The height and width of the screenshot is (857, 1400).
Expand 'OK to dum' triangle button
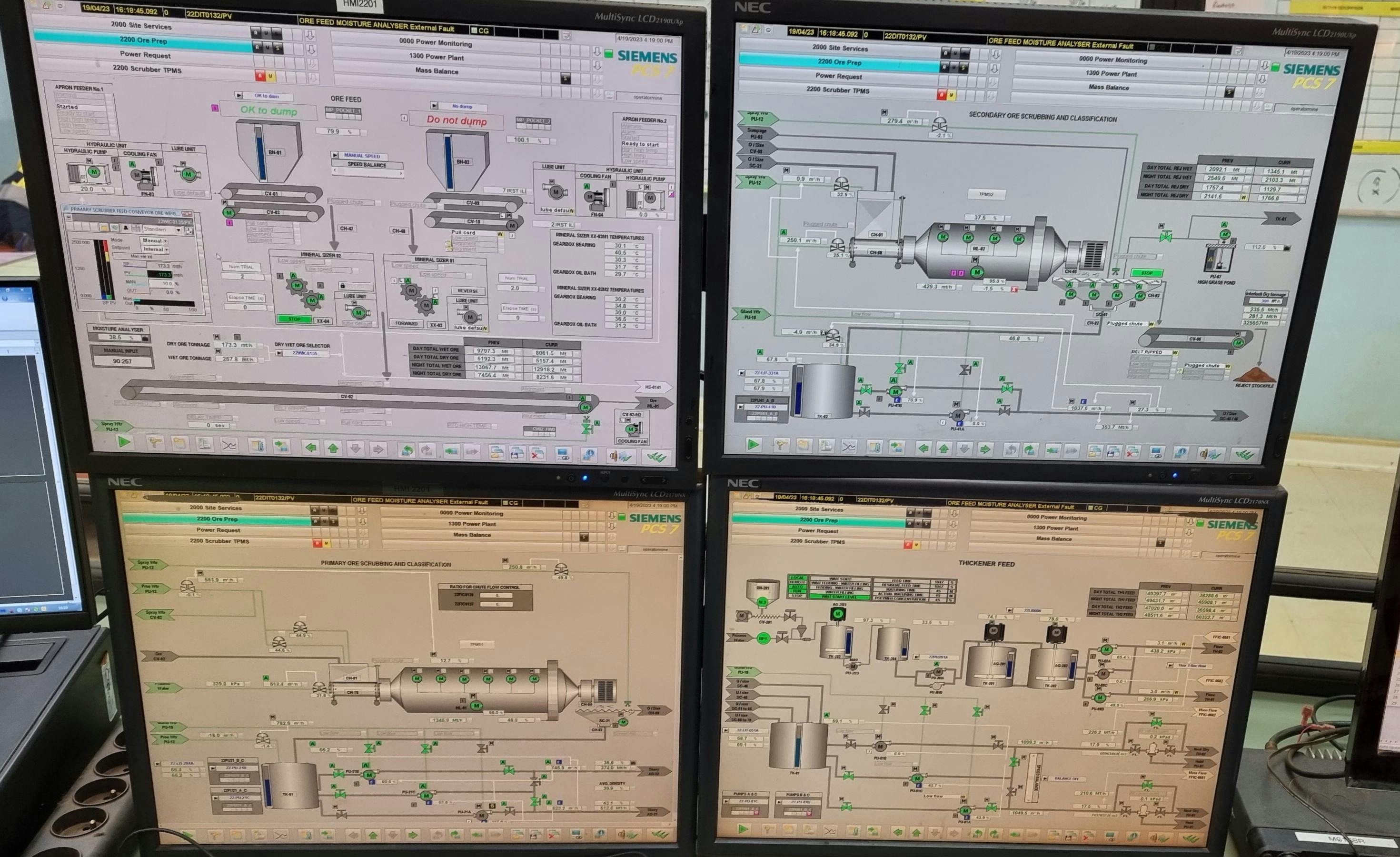239,95
